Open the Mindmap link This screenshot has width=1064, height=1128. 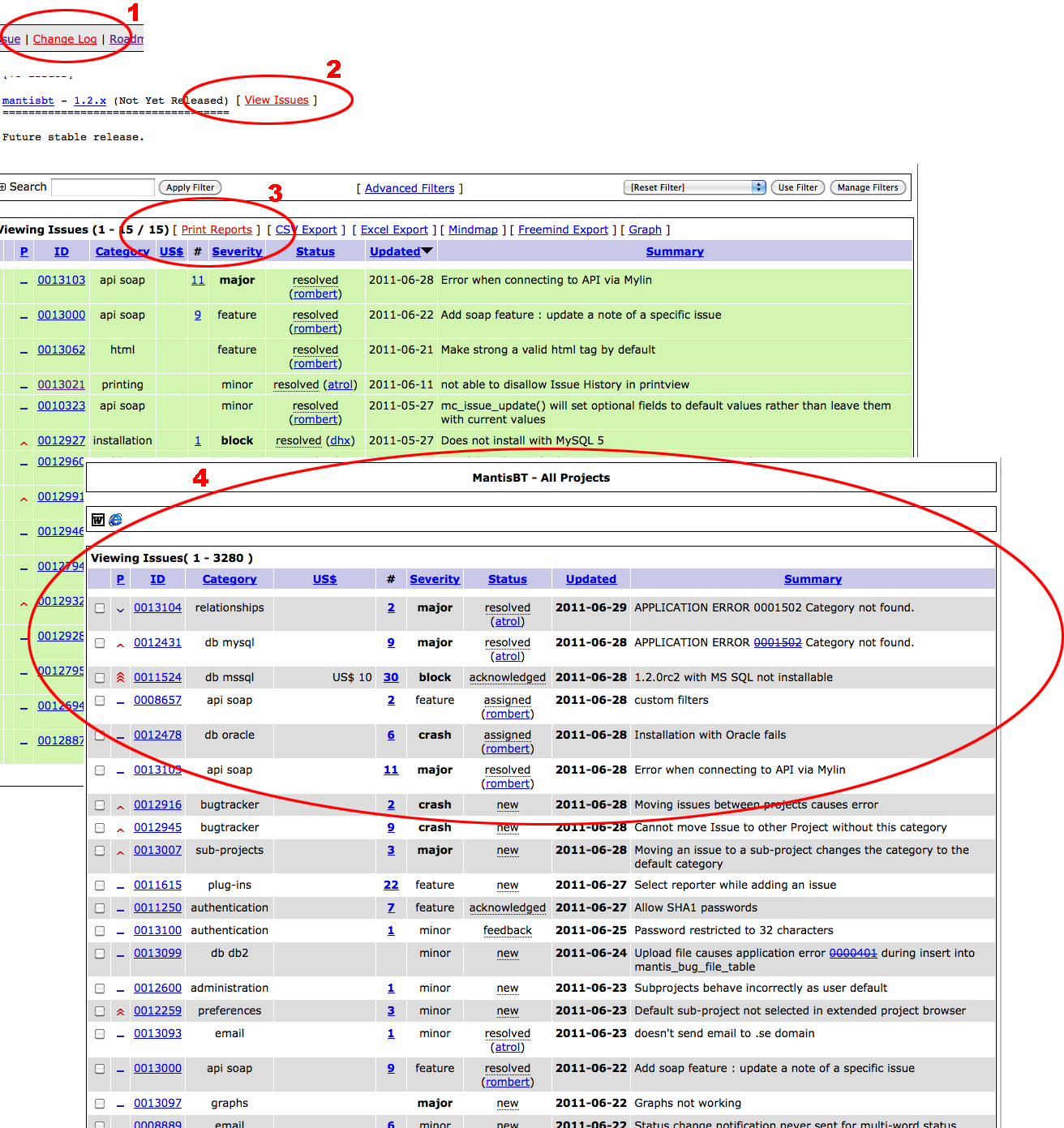(473, 229)
